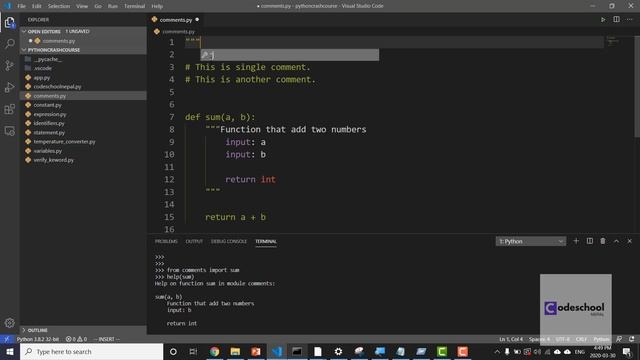The image size is (640, 360).
Task: Click Ln 1, Col 4 cursor position
Action: pos(511,339)
